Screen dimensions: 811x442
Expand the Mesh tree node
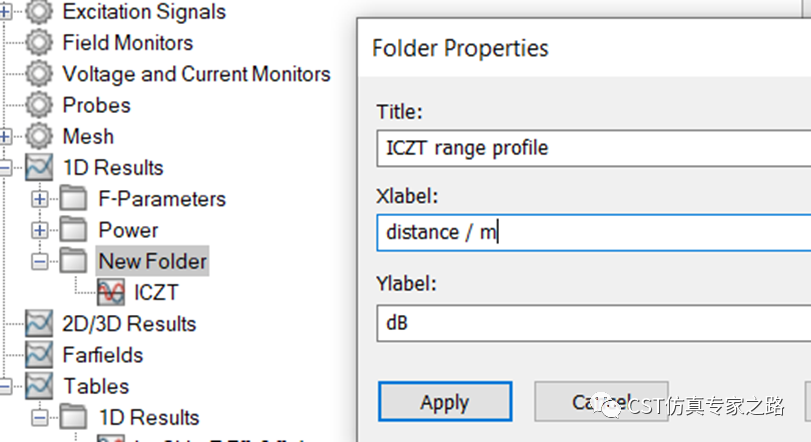click(5, 136)
